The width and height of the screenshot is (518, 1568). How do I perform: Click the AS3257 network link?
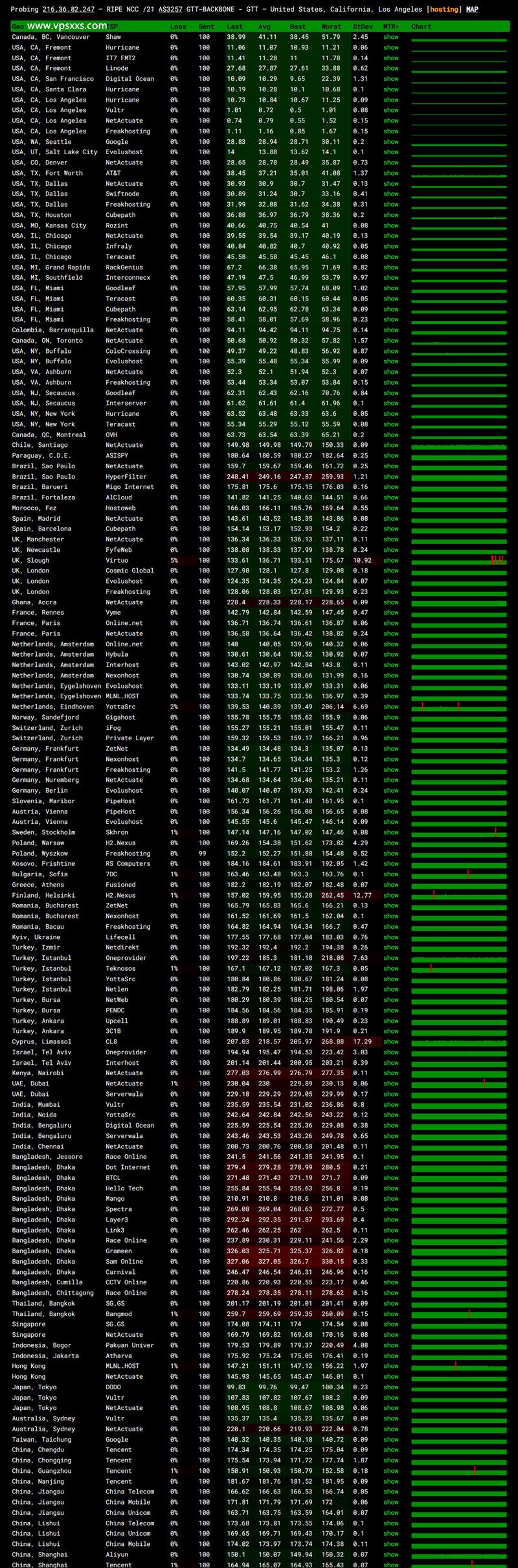point(170,9)
